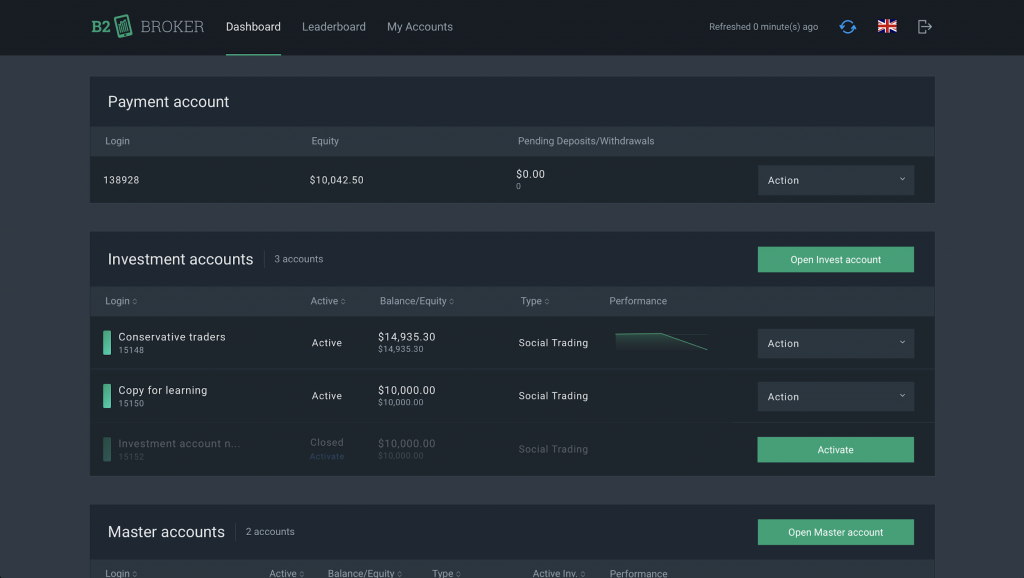This screenshot has height=578, width=1024.
Task: Click the Payment account heading
Action: pyautogui.click(x=168, y=102)
